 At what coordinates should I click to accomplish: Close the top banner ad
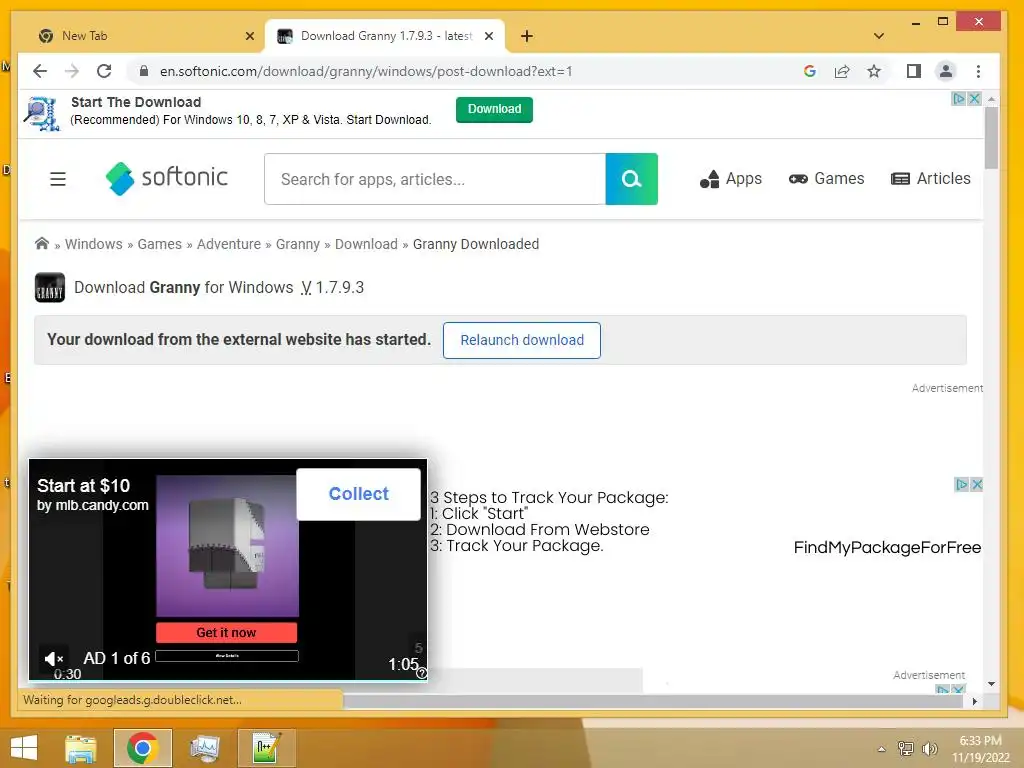(x=974, y=99)
